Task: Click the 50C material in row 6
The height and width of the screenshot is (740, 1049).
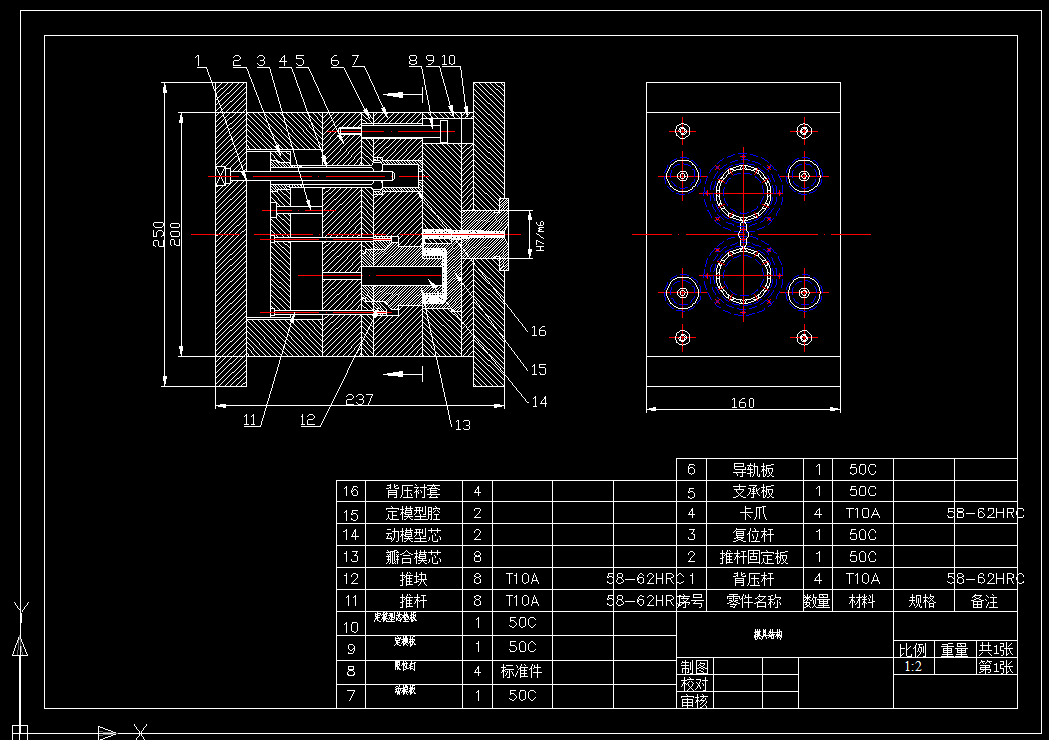Action: [x=862, y=470]
